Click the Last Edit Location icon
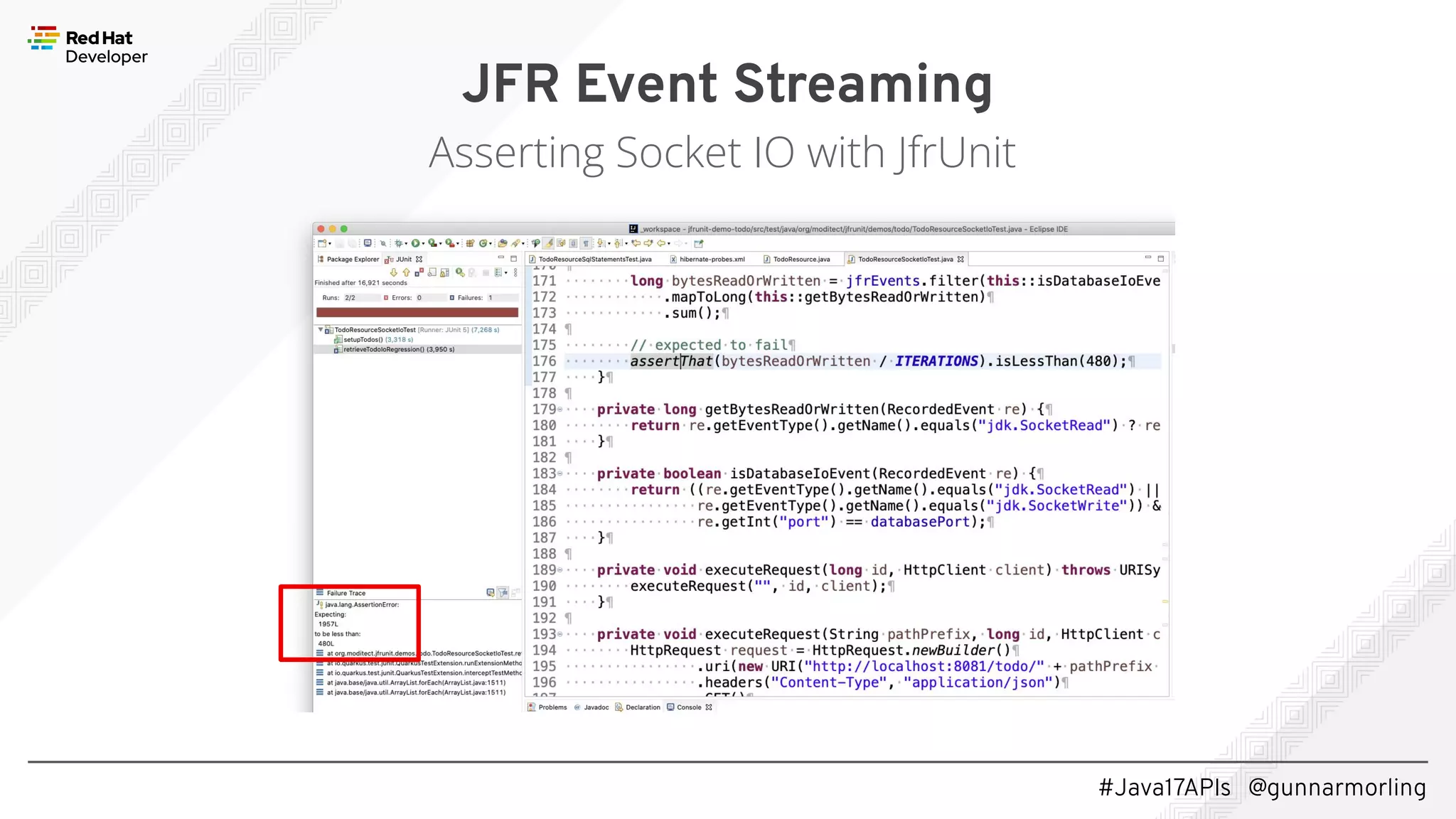The width and height of the screenshot is (1456, 819). click(636, 243)
